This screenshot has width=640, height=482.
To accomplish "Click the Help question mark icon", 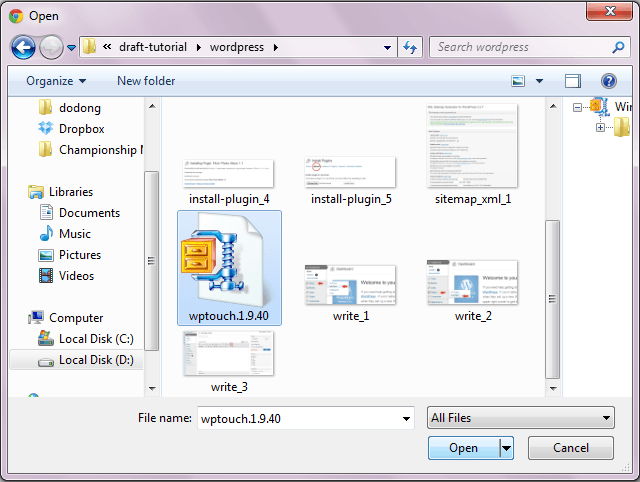I will 609,81.
